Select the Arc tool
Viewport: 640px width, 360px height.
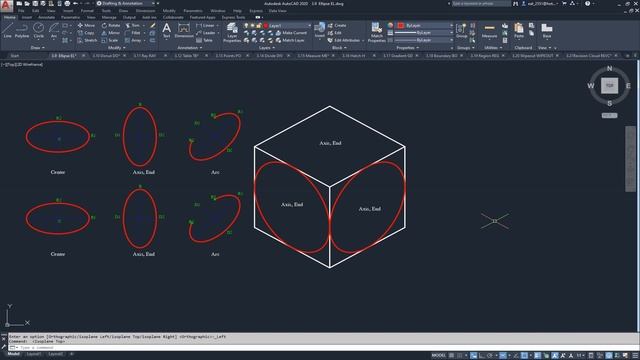pos(53,30)
